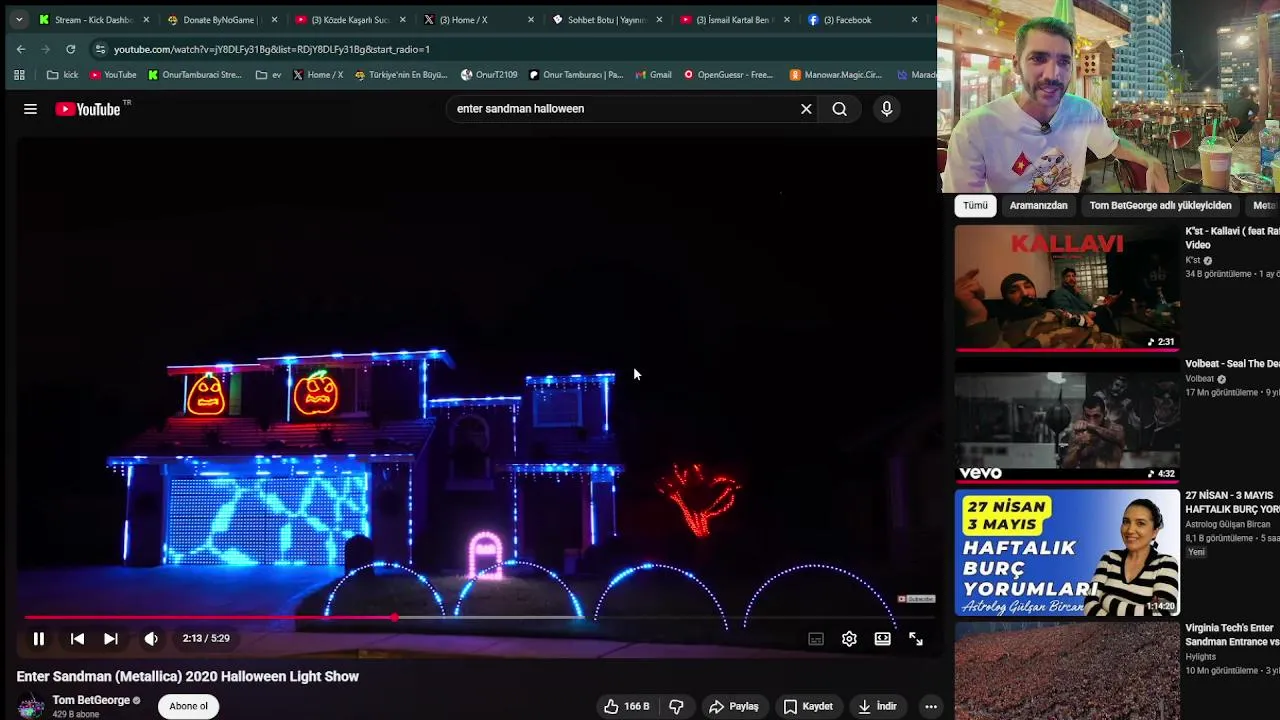This screenshot has width=1280, height=720.
Task: Mute the video volume icon
Action: pos(151,639)
